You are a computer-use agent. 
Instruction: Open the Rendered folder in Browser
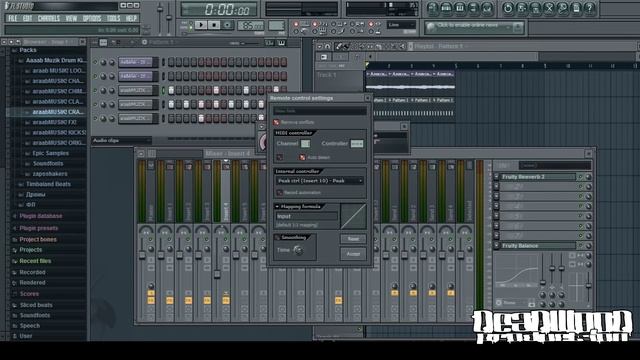click(32, 282)
